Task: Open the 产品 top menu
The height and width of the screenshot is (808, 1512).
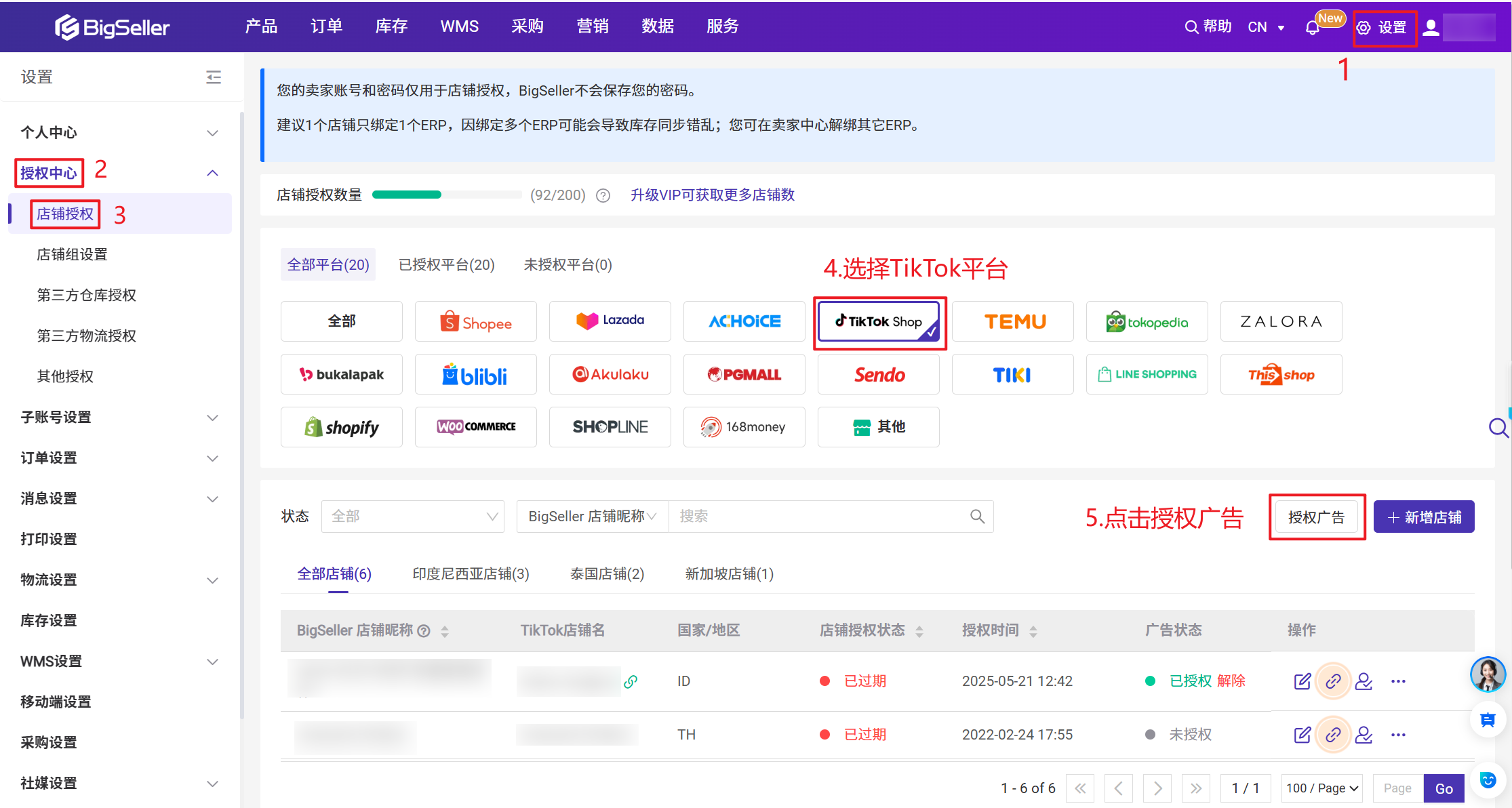Action: tap(261, 26)
